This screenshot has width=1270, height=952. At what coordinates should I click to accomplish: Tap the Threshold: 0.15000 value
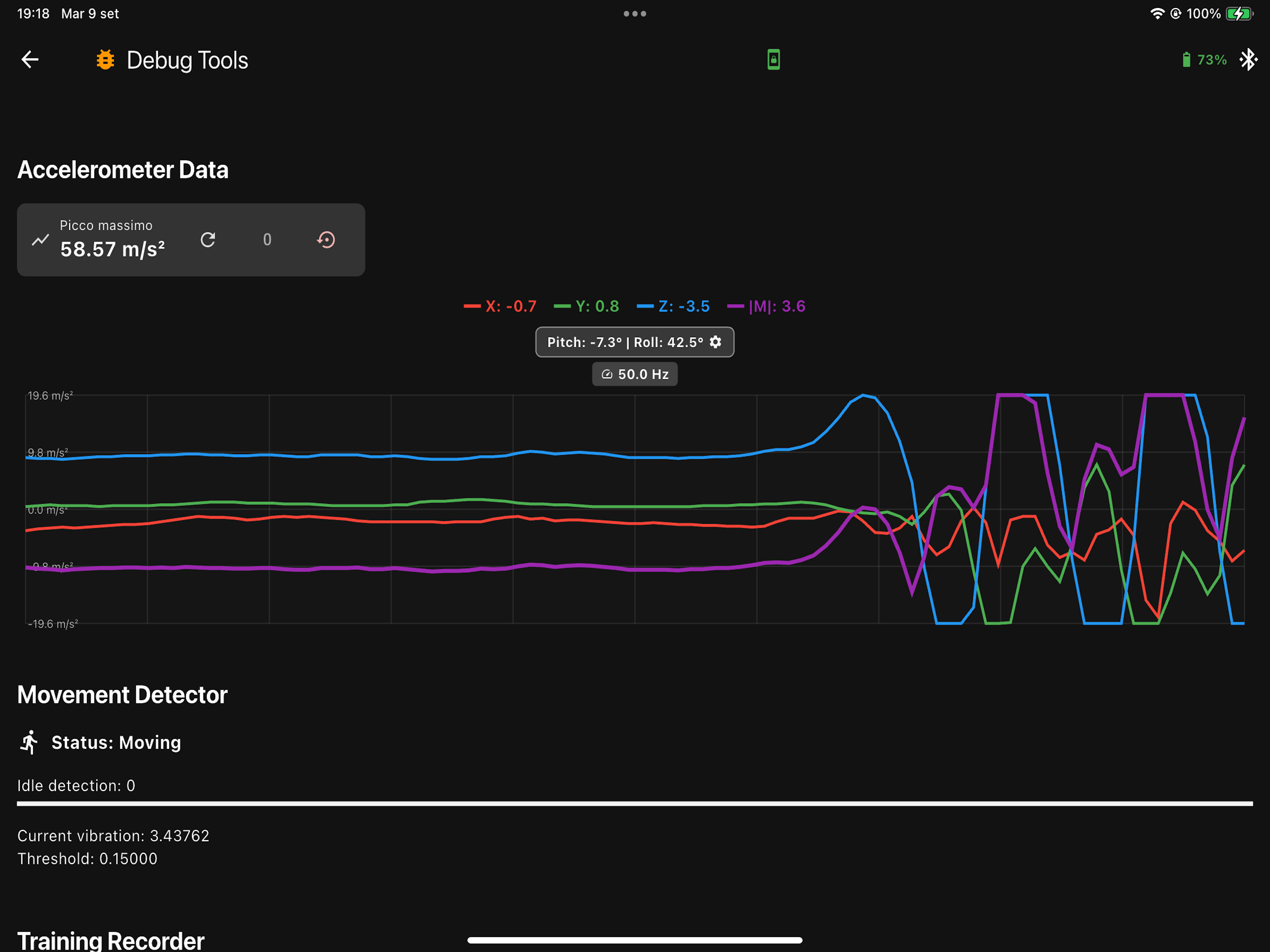pos(87,859)
